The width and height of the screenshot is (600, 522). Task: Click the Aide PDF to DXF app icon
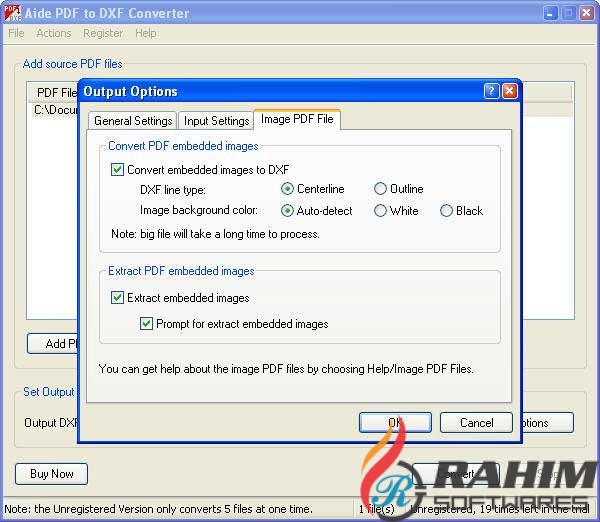point(11,13)
